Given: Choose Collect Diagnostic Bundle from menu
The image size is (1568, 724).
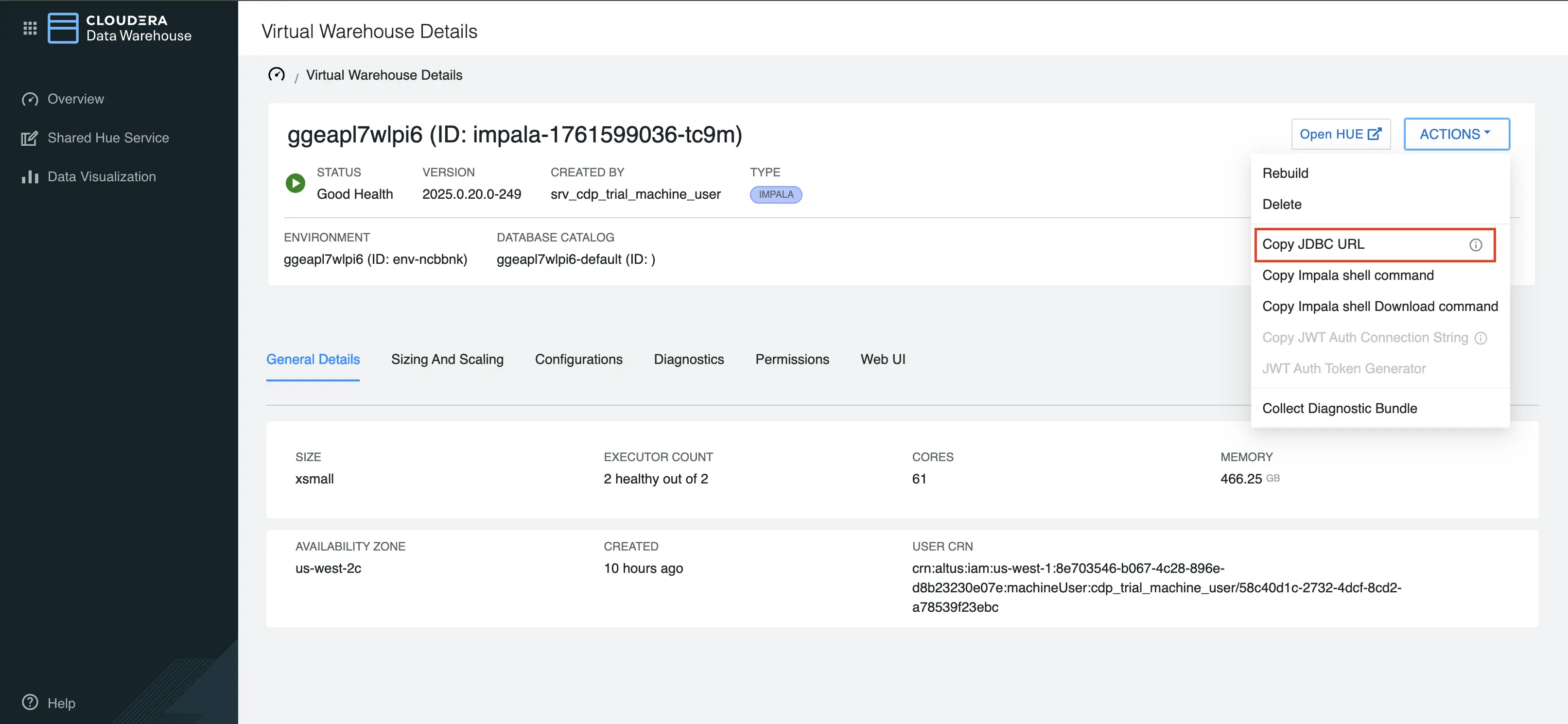Looking at the screenshot, I should tap(1340, 408).
